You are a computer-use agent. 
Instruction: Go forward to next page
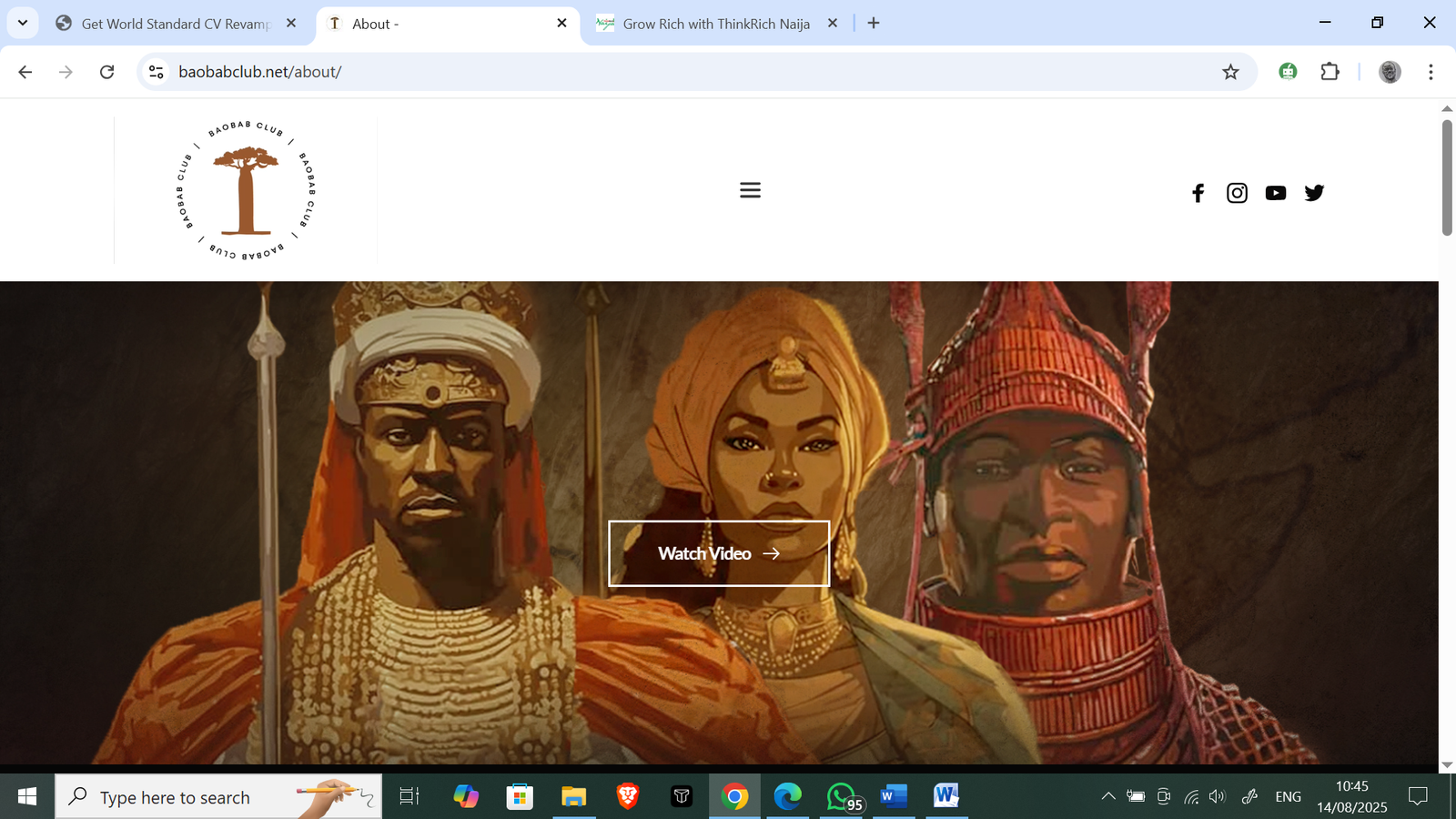click(x=66, y=72)
